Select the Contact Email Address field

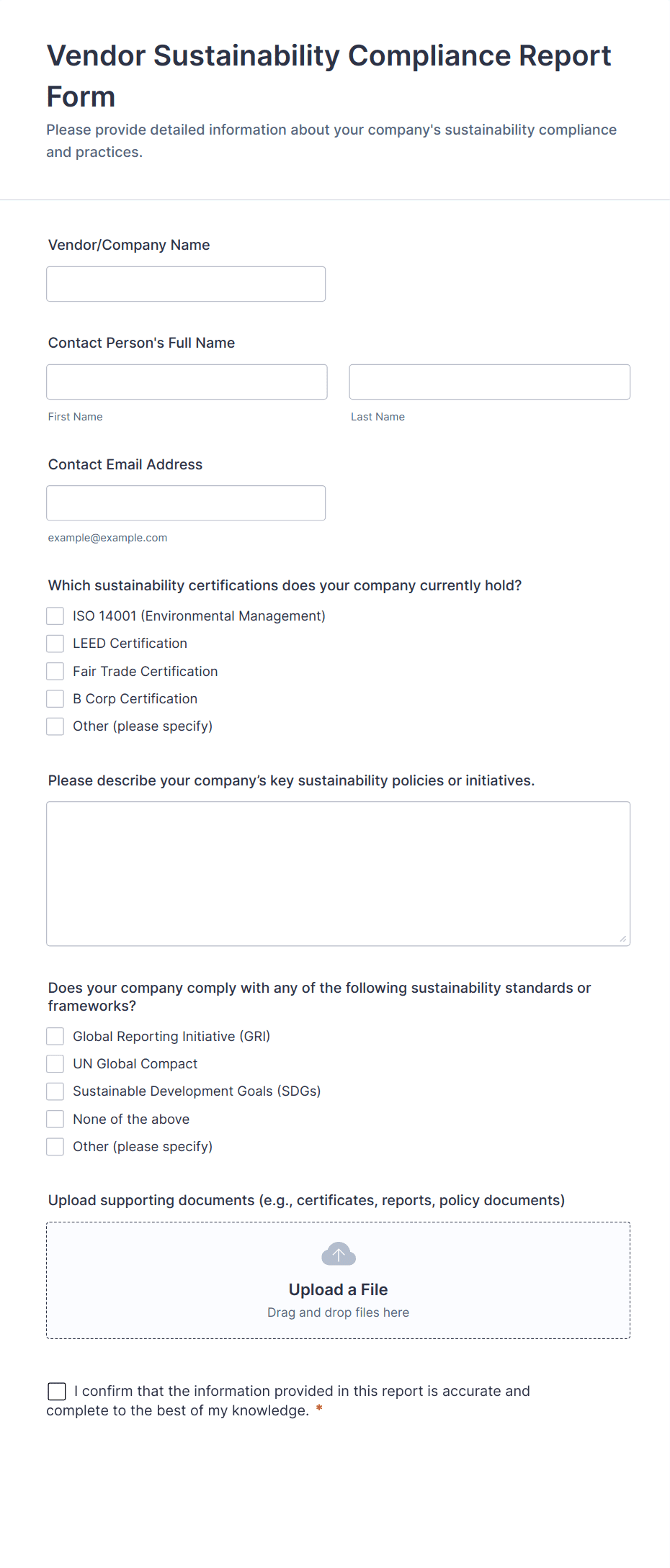coord(186,503)
